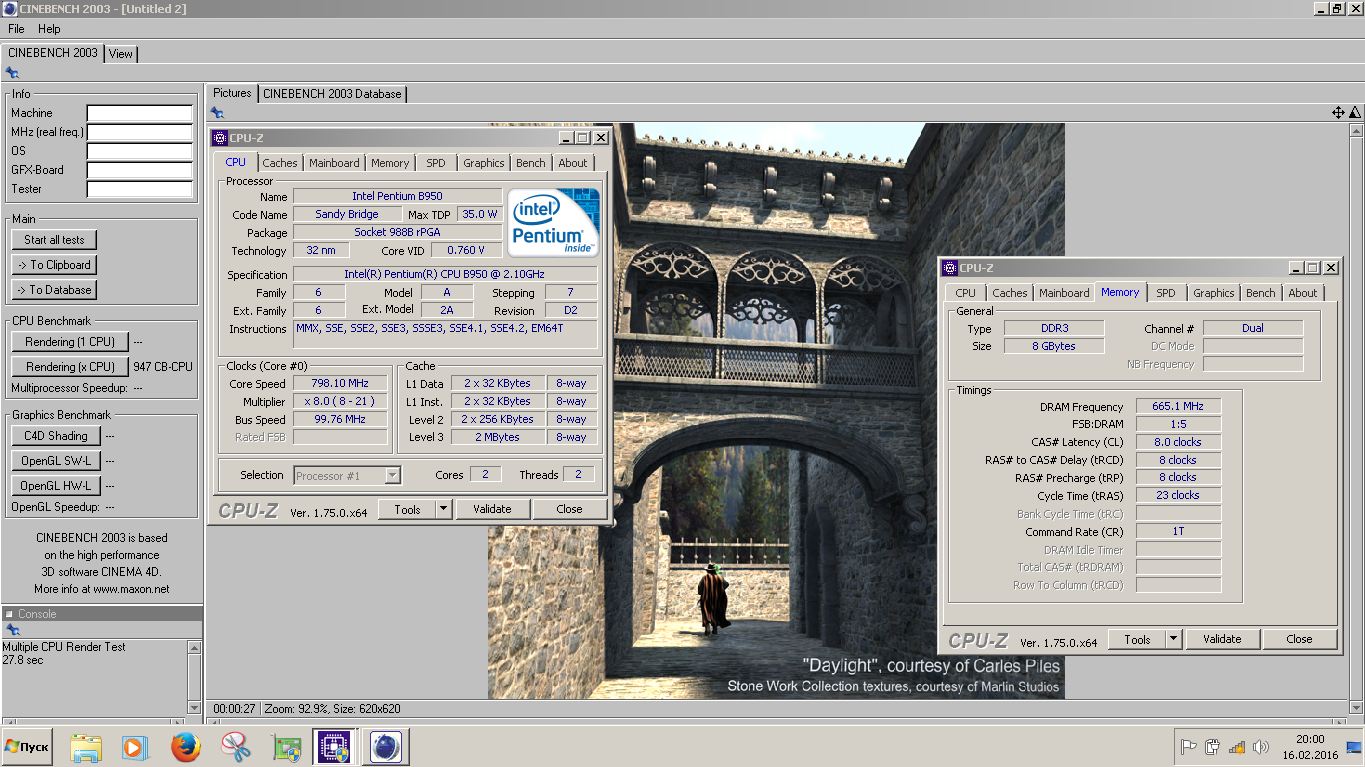Click the Console scrollbar up arrow
The height and width of the screenshot is (767, 1365).
click(x=194, y=648)
